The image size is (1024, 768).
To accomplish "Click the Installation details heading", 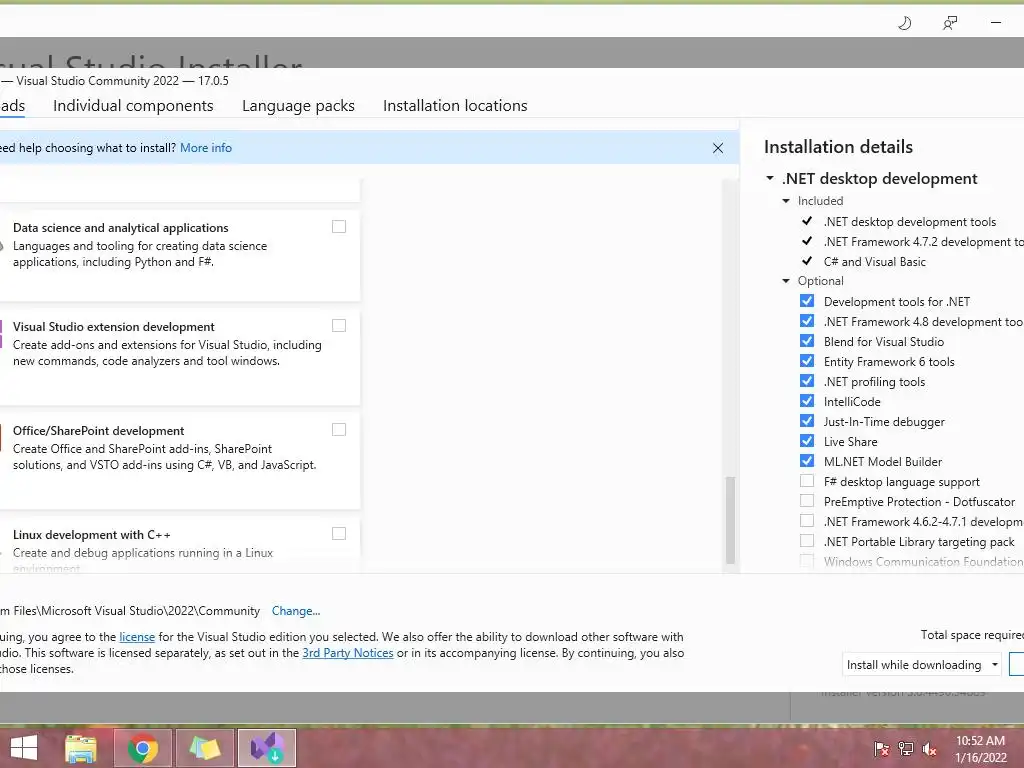I will pyautogui.click(x=839, y=147).
